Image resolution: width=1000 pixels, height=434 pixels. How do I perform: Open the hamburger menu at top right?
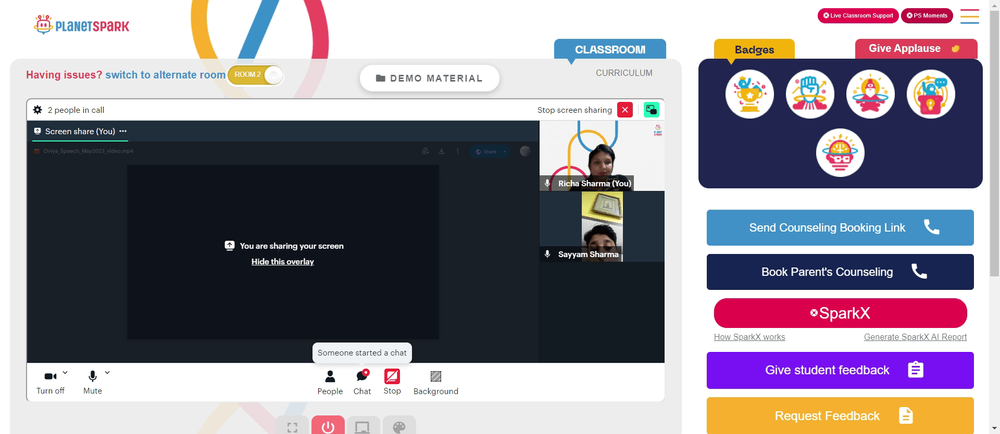pyautogui.click(x=969, y=16)
